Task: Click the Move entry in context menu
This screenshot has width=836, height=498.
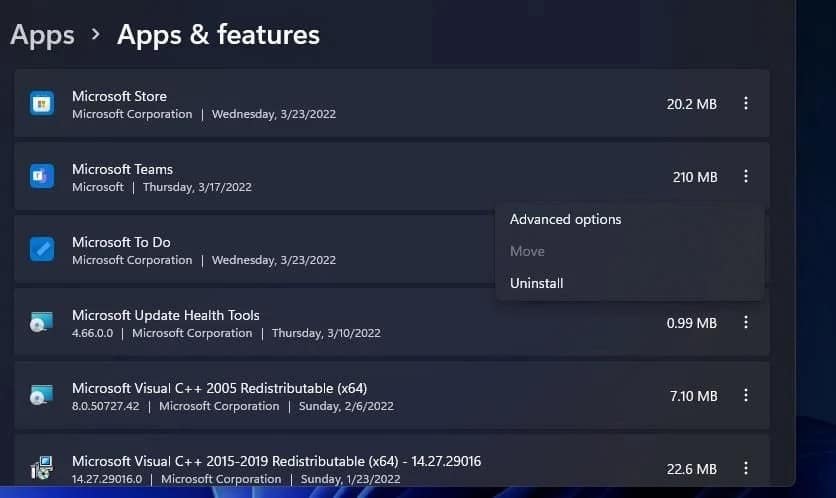Action: (x=527, y=252)
